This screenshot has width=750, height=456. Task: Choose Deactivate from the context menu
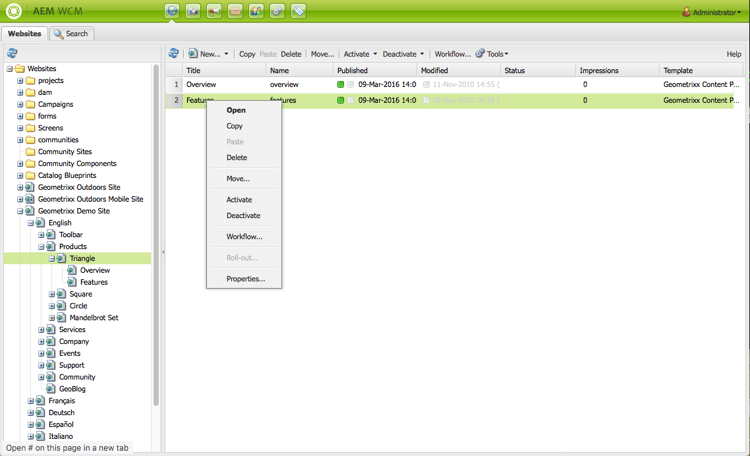[243, 215]
